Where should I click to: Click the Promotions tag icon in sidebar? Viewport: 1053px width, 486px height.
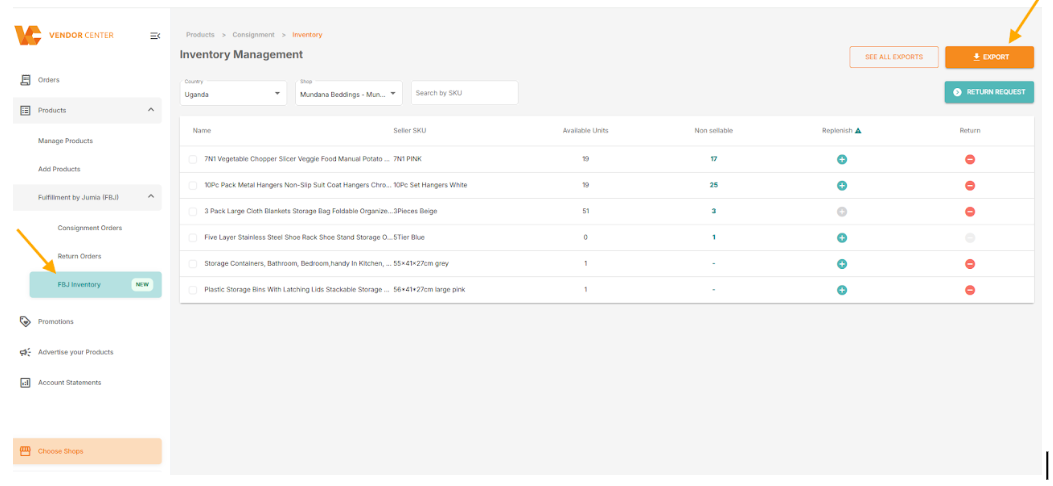pyautogui.click(x=25, y=322)
